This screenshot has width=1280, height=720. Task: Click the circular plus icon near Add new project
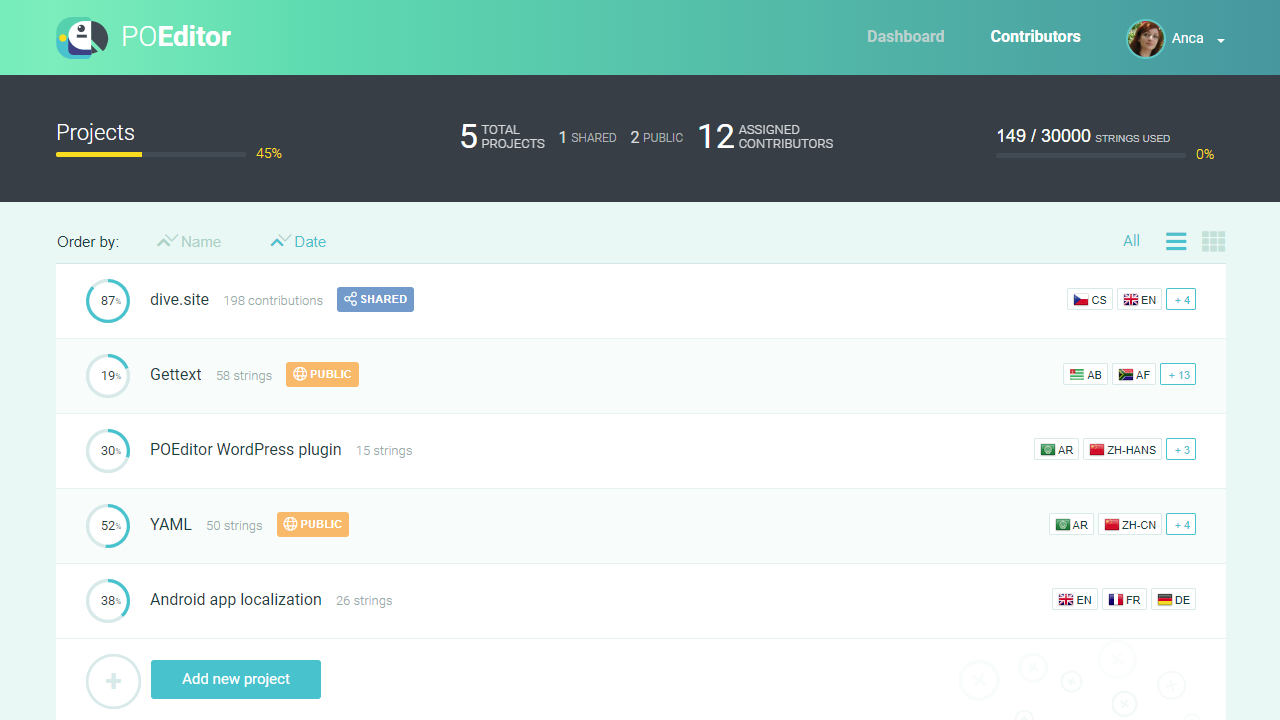pyautogui.click(x=113, y=680)
